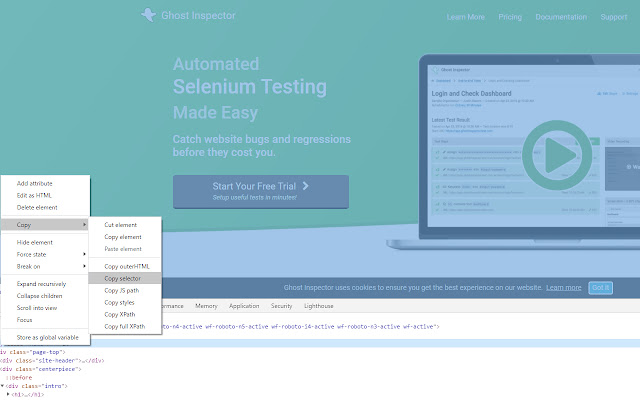Image resolution: width=640 pixels, height=400 pixels.
Task: Click the chevron arrow on Start Your Free Trial
Action: [305, 186]
